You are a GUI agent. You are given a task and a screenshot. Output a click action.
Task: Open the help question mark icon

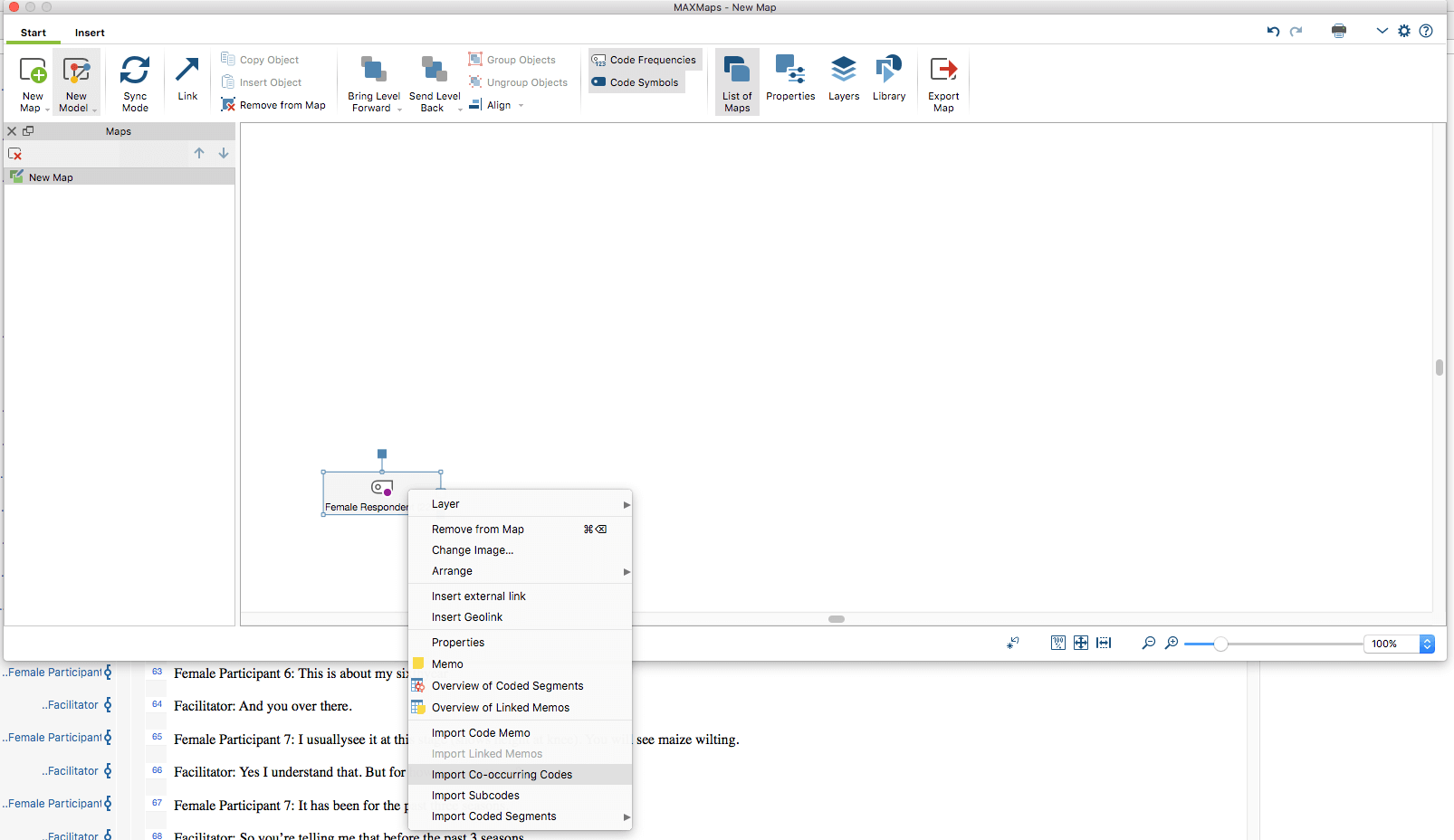pos(1426,31)
